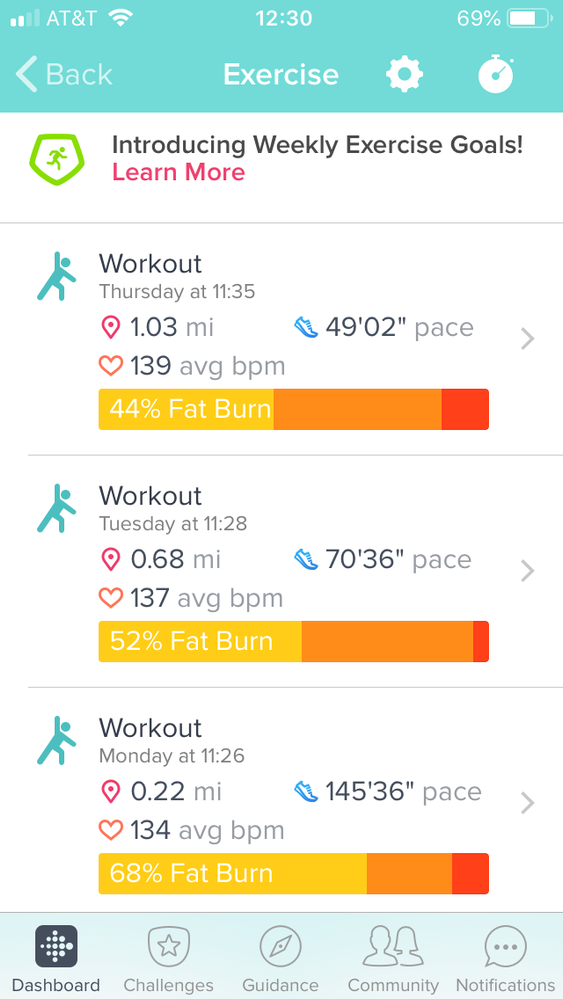Tap the Thursday workout stretching figure icon
The image size is (563, 999).
tap(56, 277)
